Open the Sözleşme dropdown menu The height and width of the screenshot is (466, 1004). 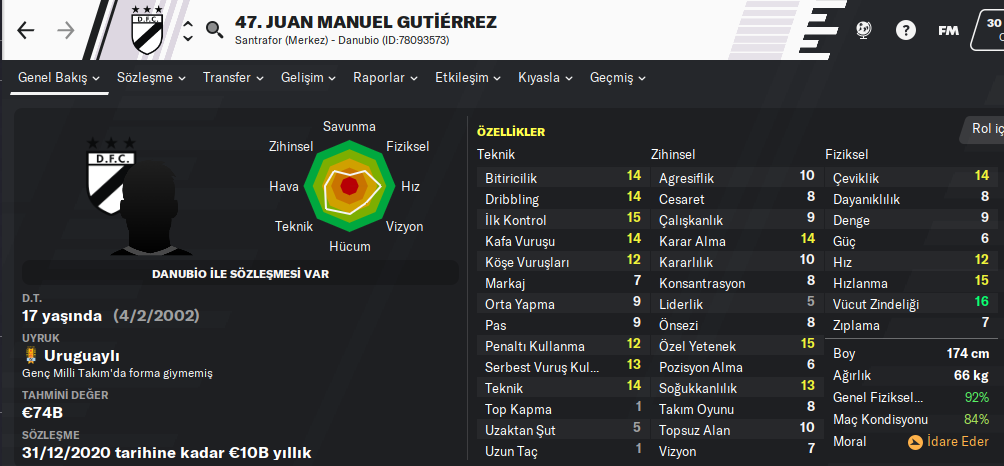point(151,78)
